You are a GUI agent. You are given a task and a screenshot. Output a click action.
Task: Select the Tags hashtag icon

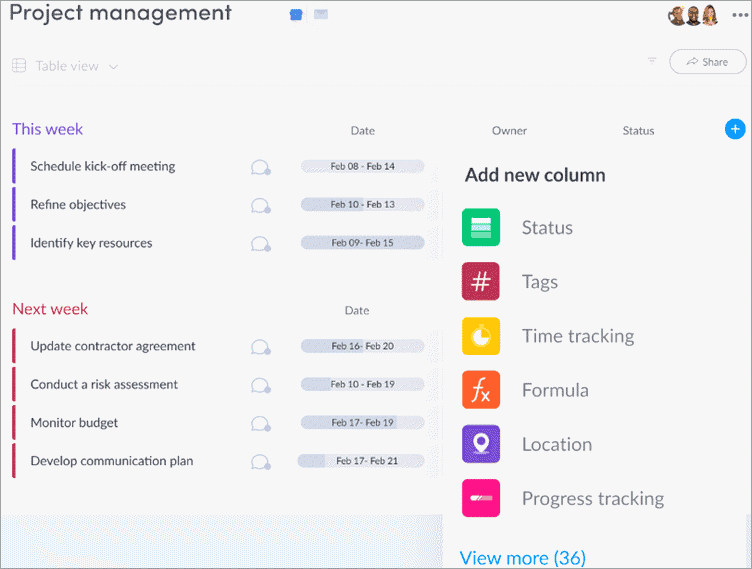point(481,281)
